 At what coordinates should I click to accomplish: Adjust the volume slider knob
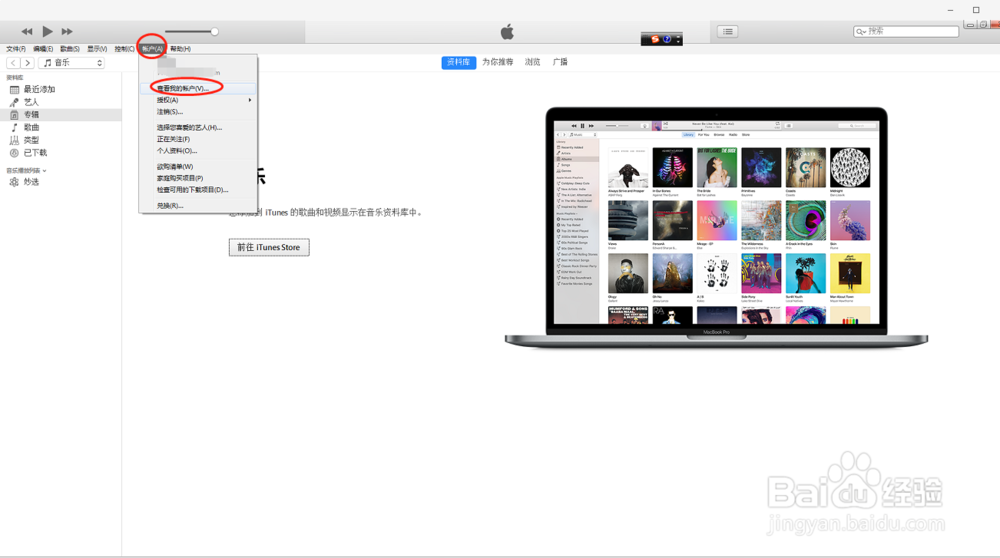tap(214, 31)
